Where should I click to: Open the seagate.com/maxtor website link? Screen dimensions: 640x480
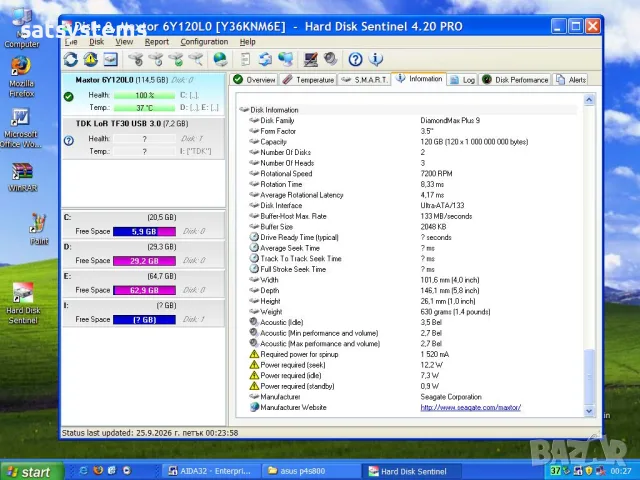coord(470,407)
